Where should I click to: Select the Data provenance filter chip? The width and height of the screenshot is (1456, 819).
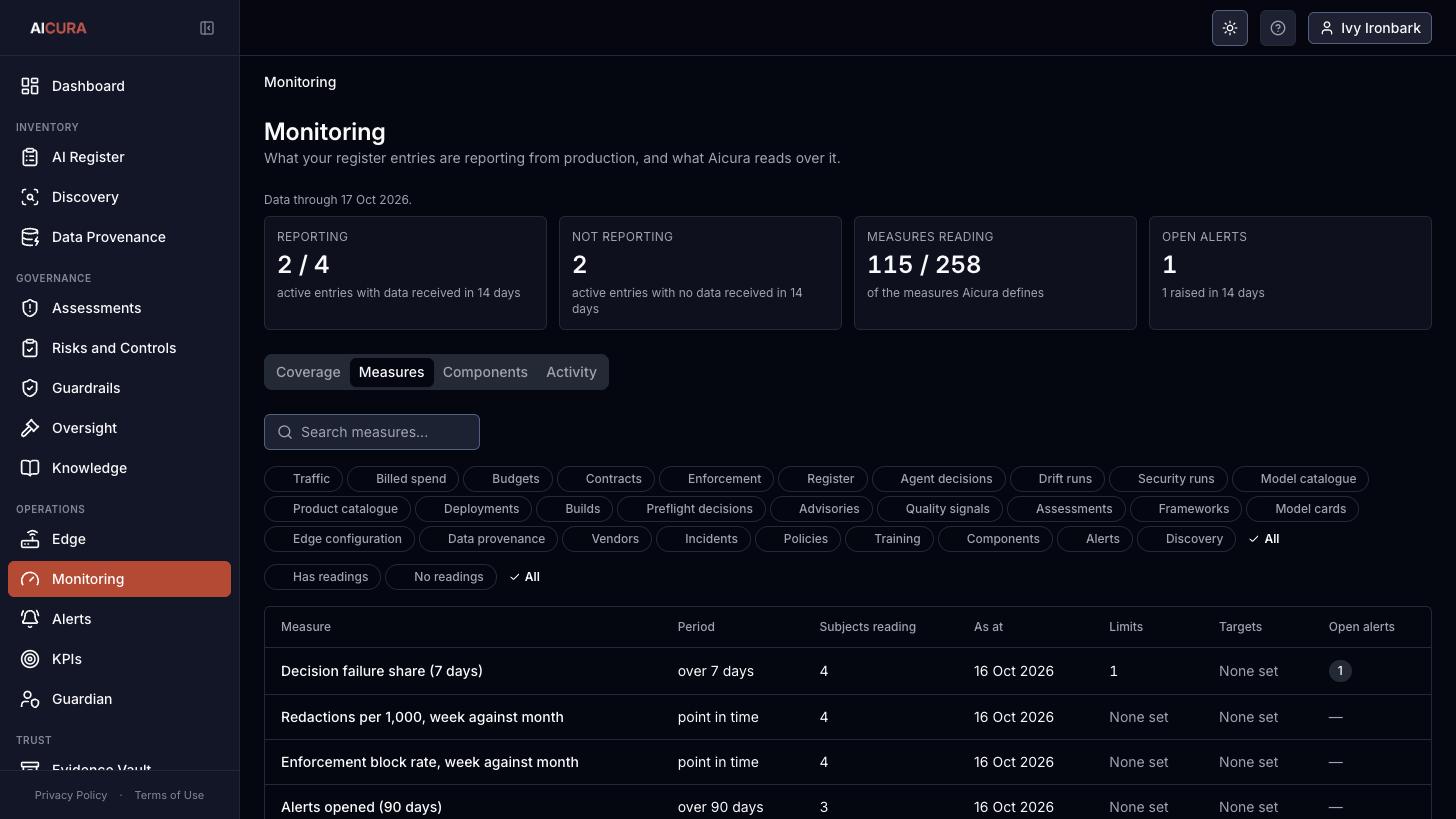pos(488,539)
